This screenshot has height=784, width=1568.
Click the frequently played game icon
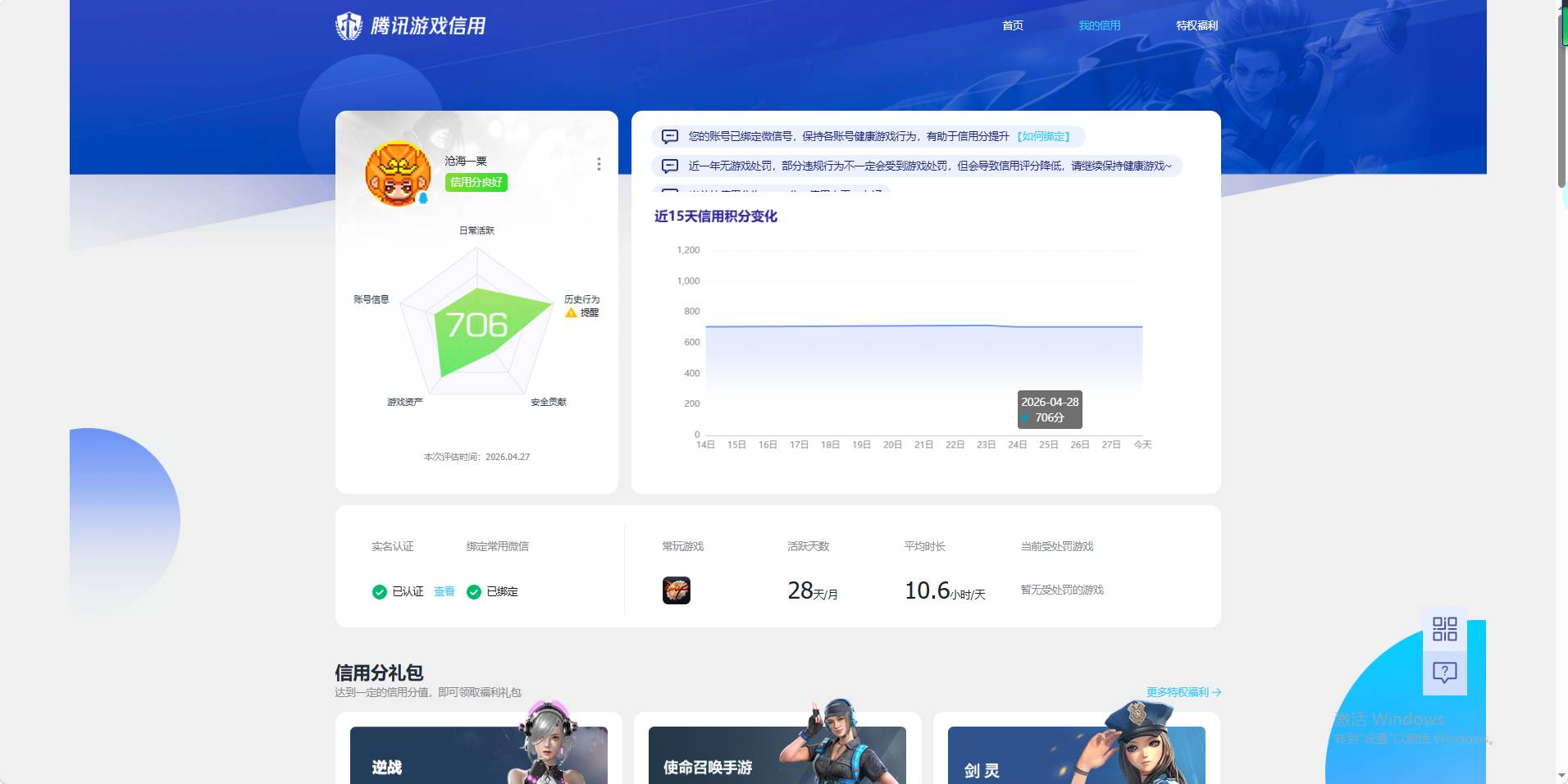pyautogui.click(x=677, y=590)
